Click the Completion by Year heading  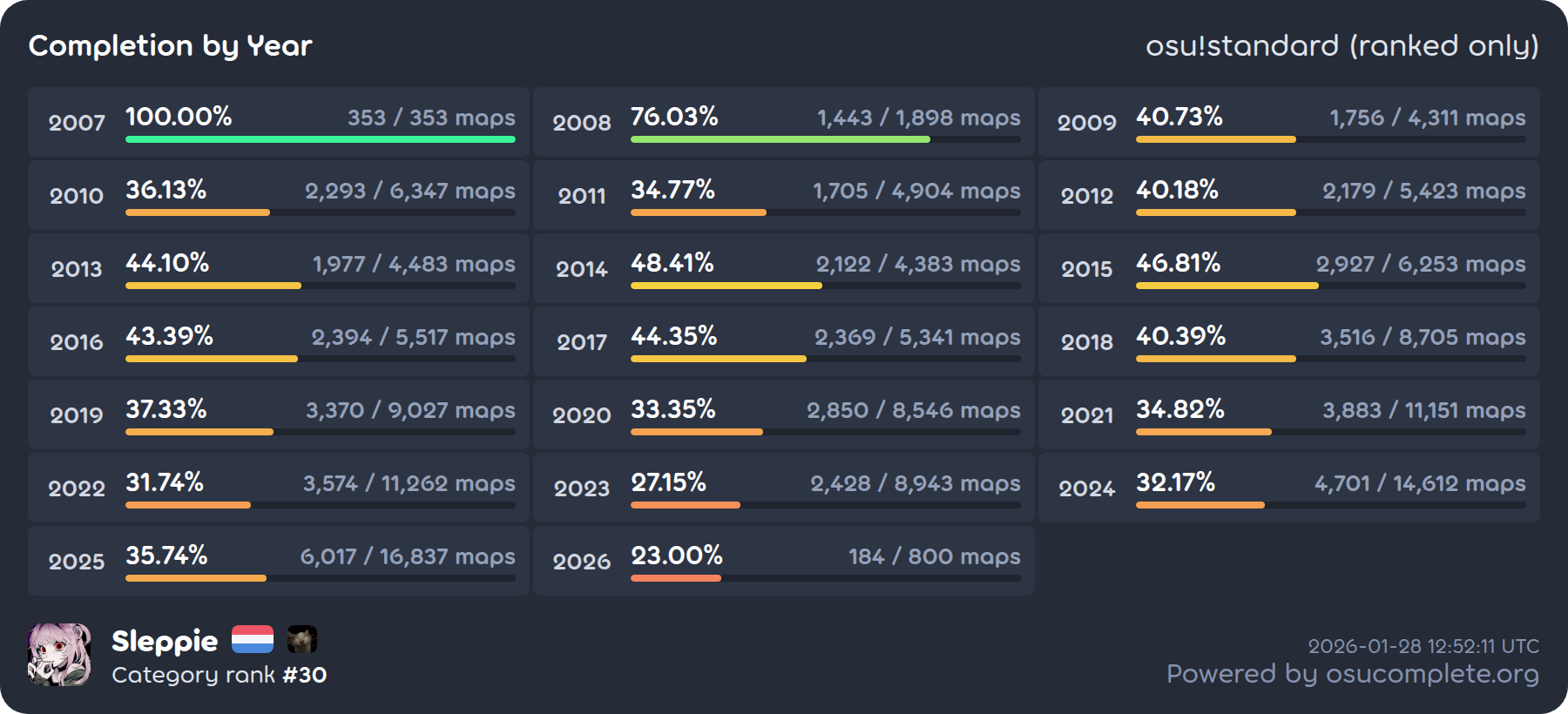(171, 45)
